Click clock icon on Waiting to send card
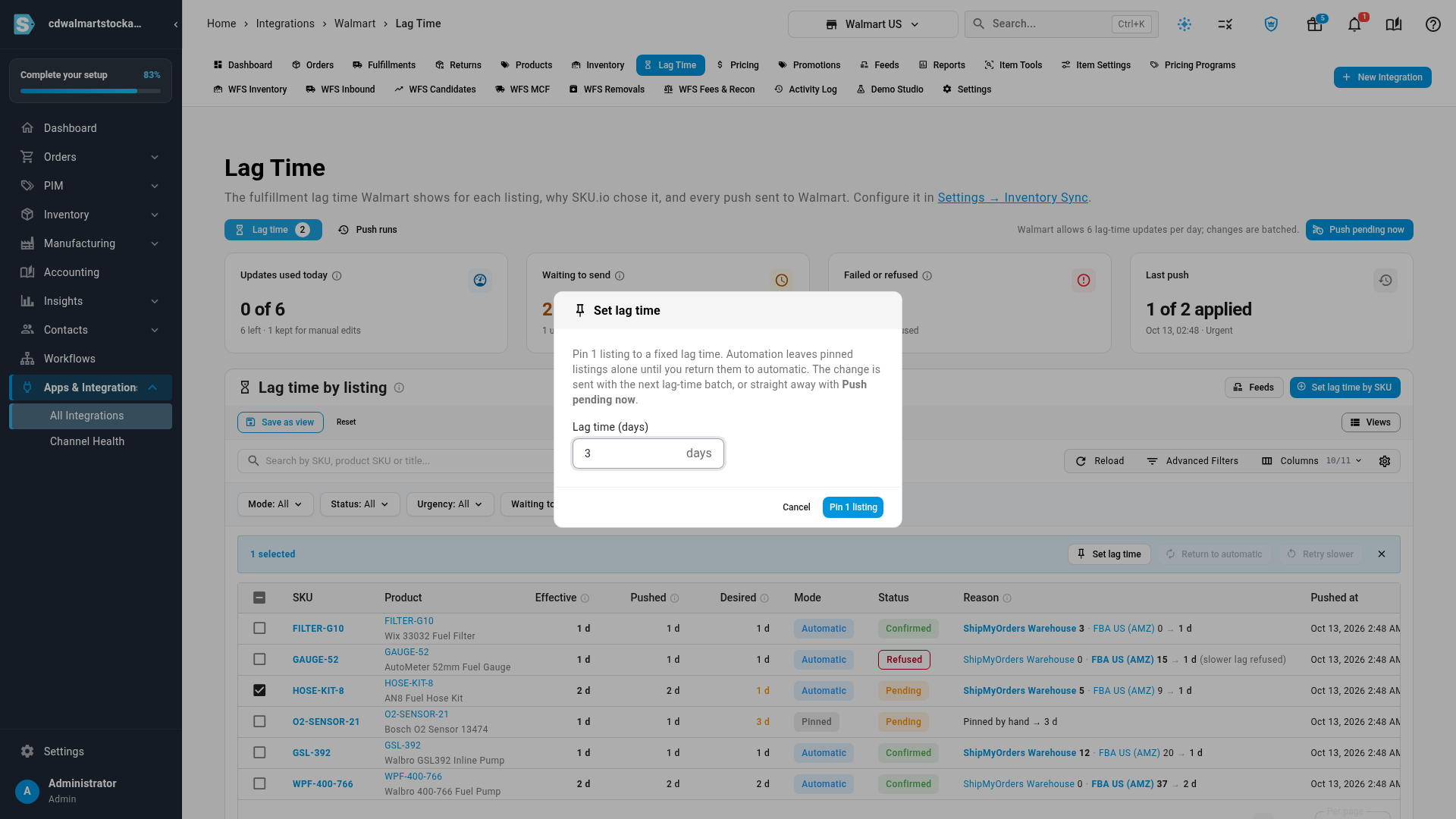The height and width of the screenshot is (819, 1456). [x=782, y=281]
